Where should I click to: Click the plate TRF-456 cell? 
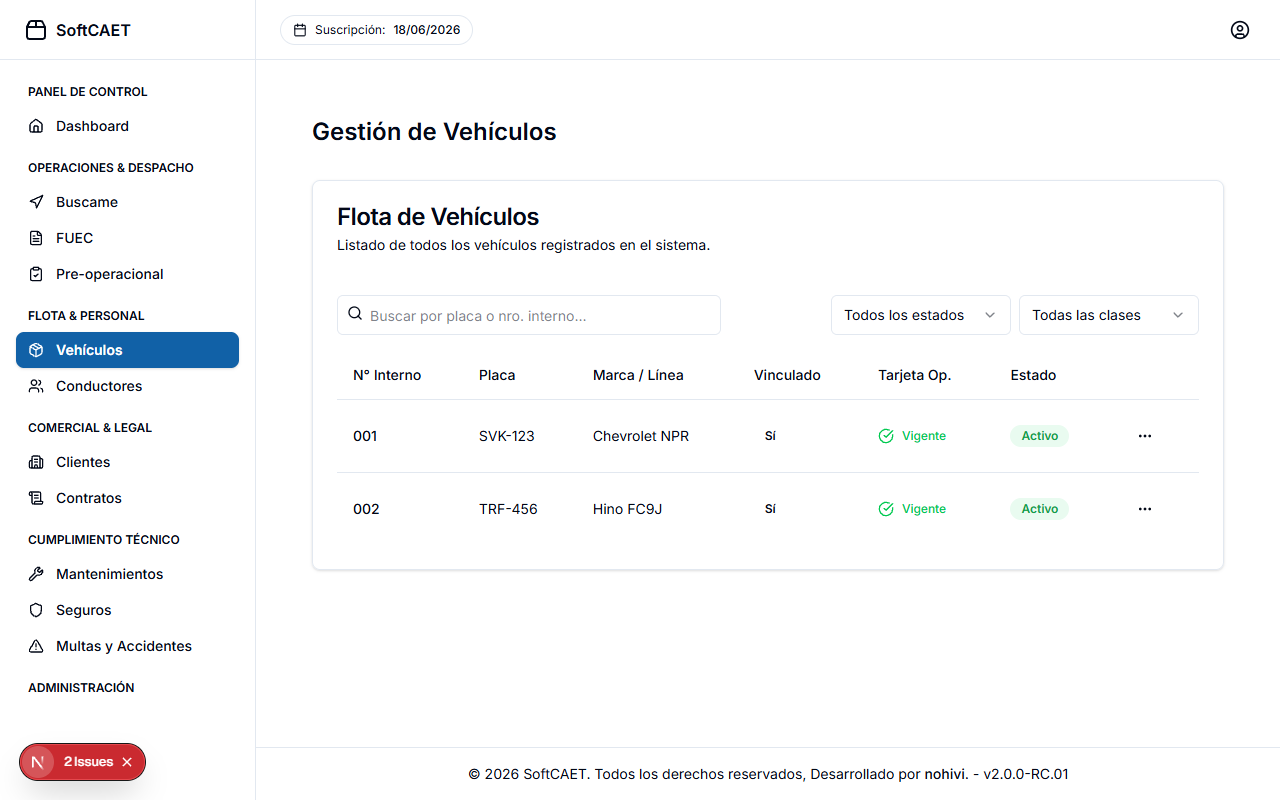click(x=508, y=509)
